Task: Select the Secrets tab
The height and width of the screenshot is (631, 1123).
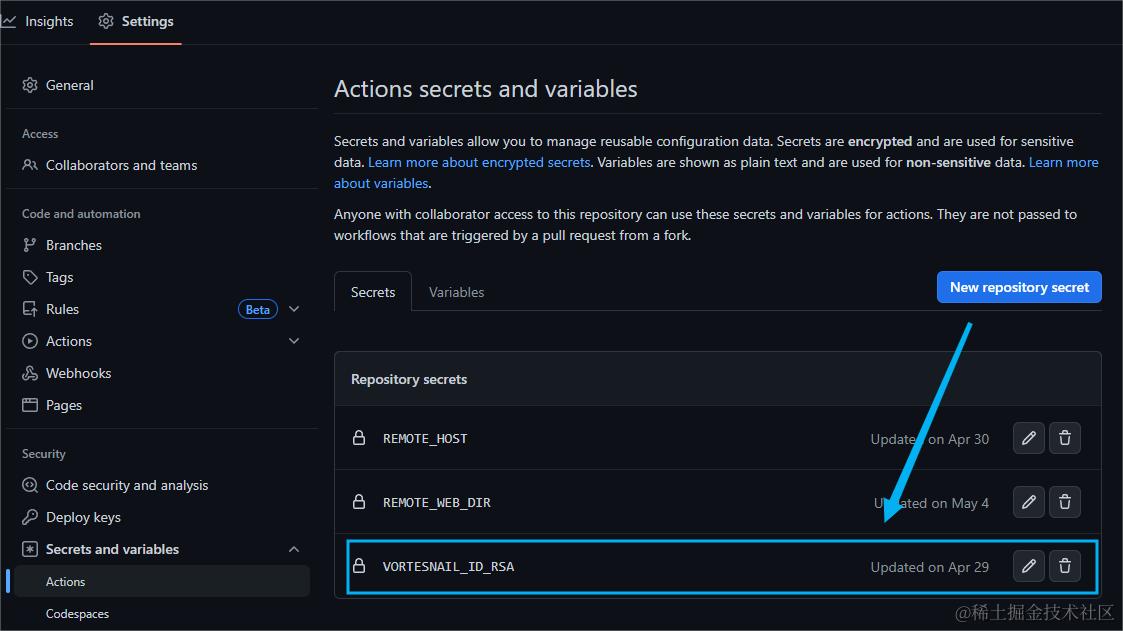Action: pyautogui.click(x=373, y=292)
